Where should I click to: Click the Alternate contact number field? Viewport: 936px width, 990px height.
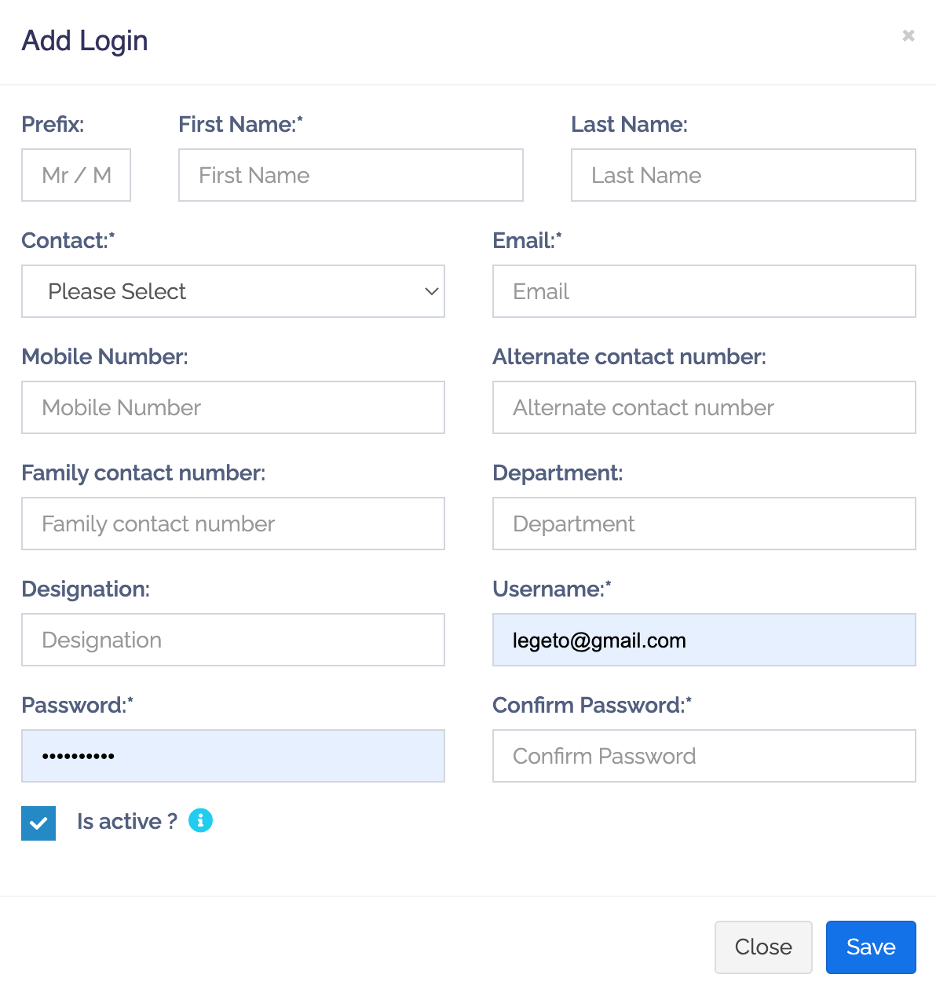coord(704,407)
